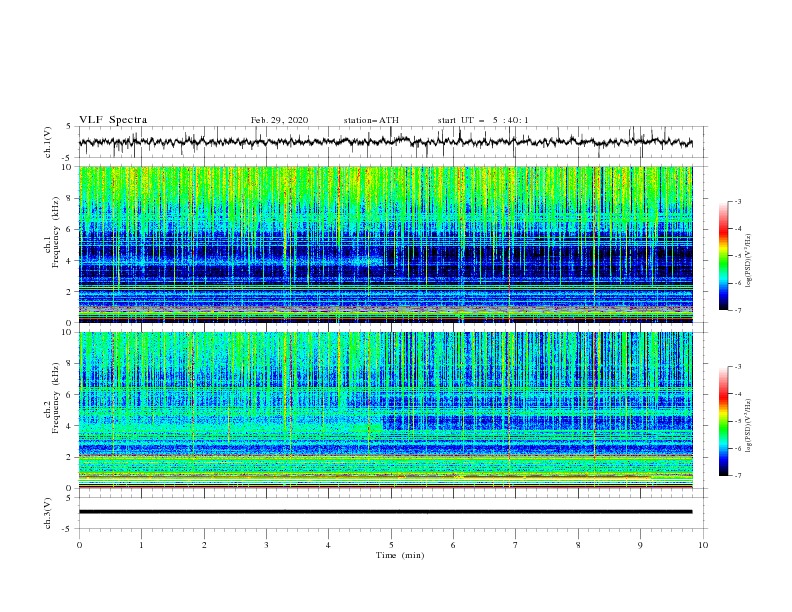Screen dimensions: 792x612
Task: Click the ch.2 frequency tick label "8"
Action: [x=71, y=364]
